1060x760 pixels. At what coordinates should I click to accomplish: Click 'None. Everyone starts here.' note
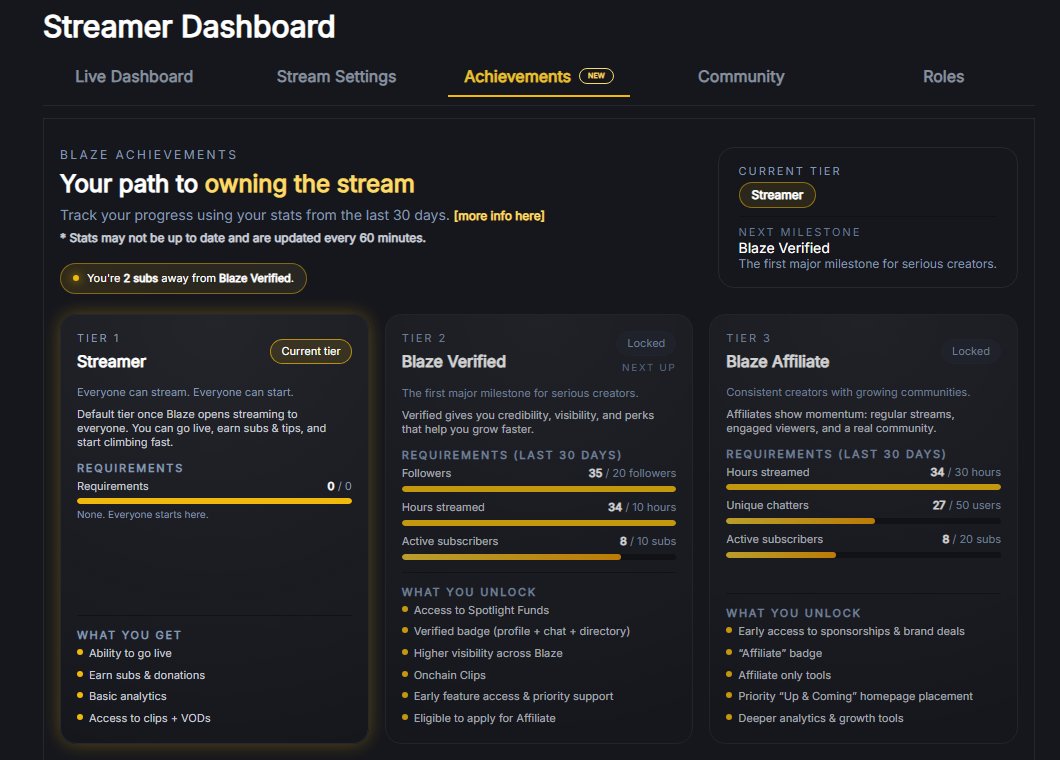click(x=143, y=515)
